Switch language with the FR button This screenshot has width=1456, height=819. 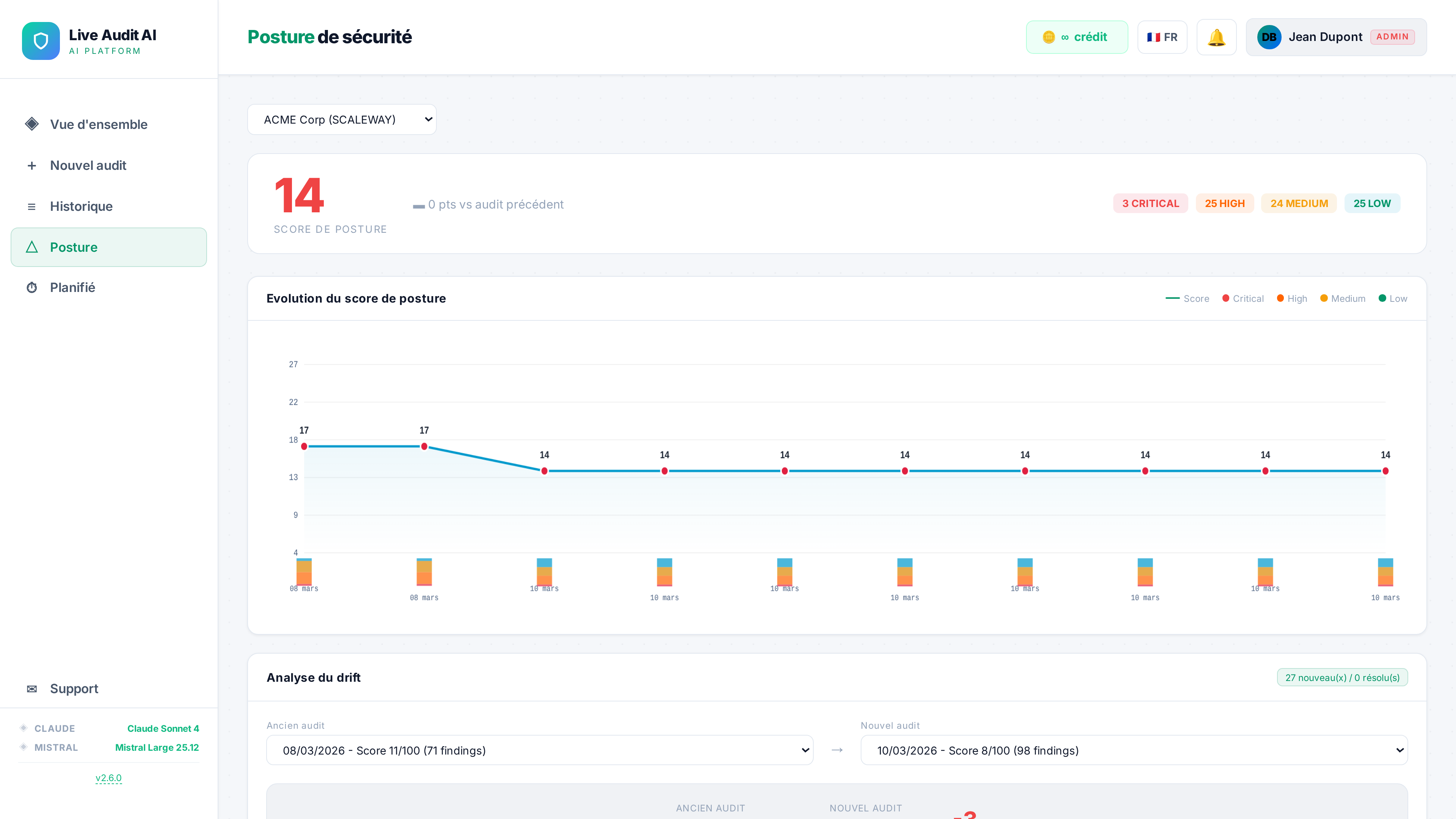coord(1162,37)
